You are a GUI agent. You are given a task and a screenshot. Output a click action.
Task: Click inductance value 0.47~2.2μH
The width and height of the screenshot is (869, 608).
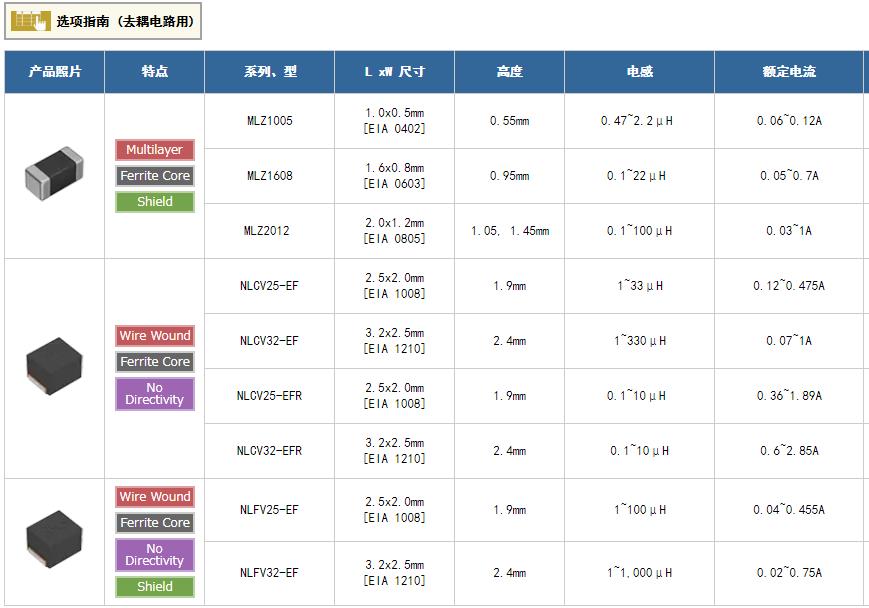[637, 121]
